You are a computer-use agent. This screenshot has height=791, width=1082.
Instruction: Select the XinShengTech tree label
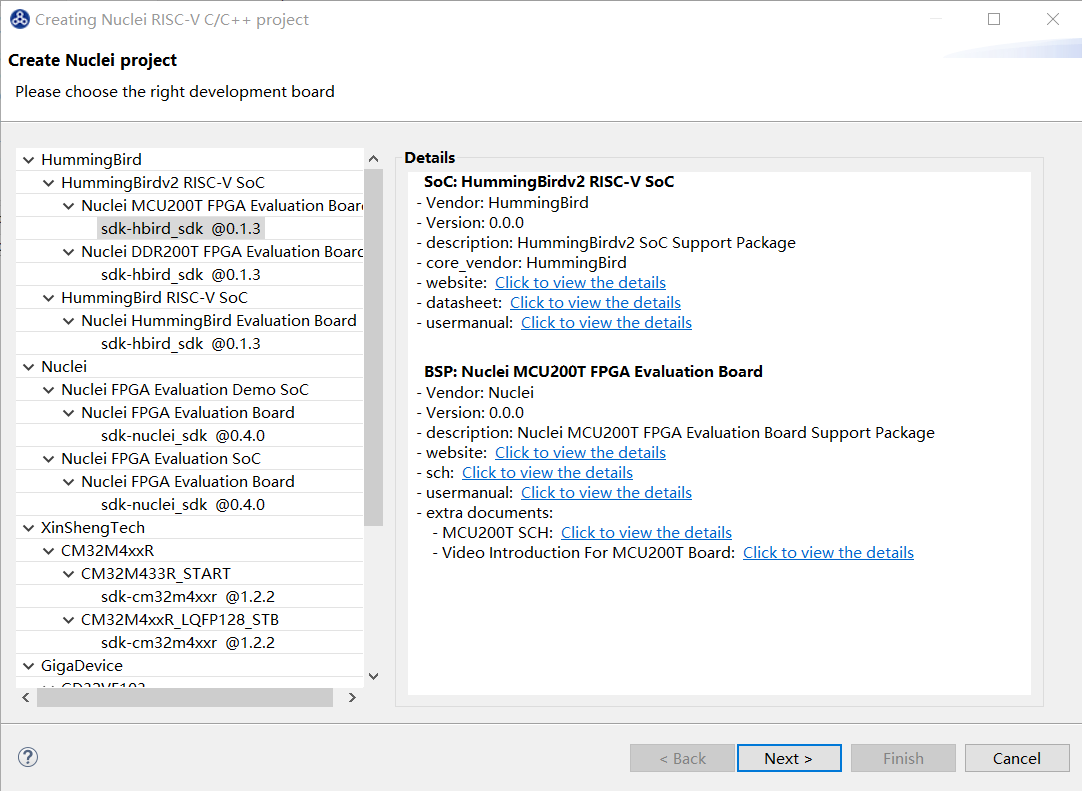[92, 527]
